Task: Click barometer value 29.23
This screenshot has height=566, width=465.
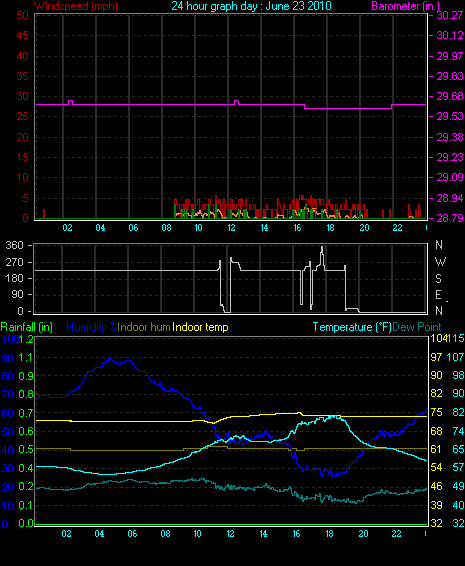Action: (450, 157)
